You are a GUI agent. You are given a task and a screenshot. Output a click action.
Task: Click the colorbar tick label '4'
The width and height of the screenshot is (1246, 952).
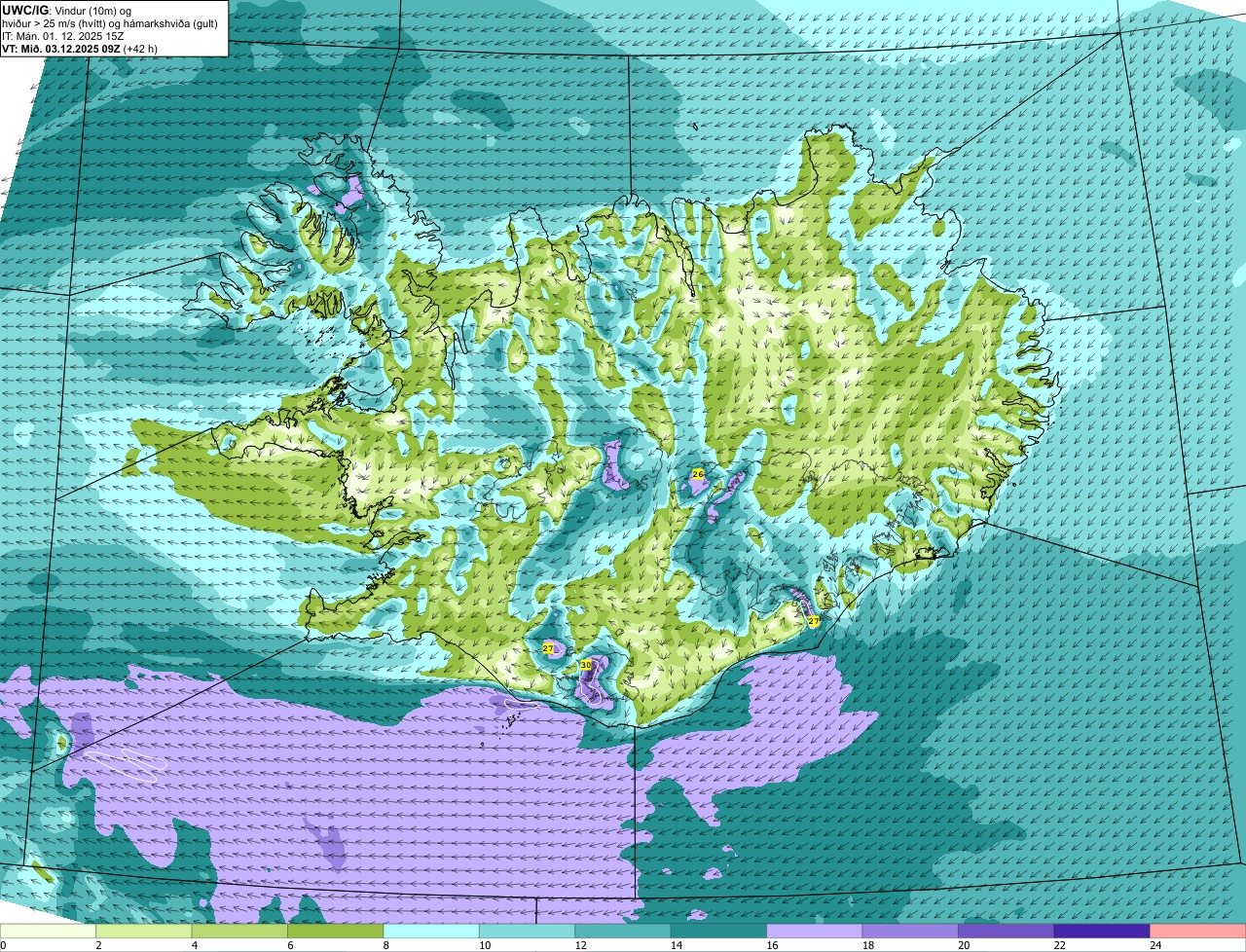[194, 945]
